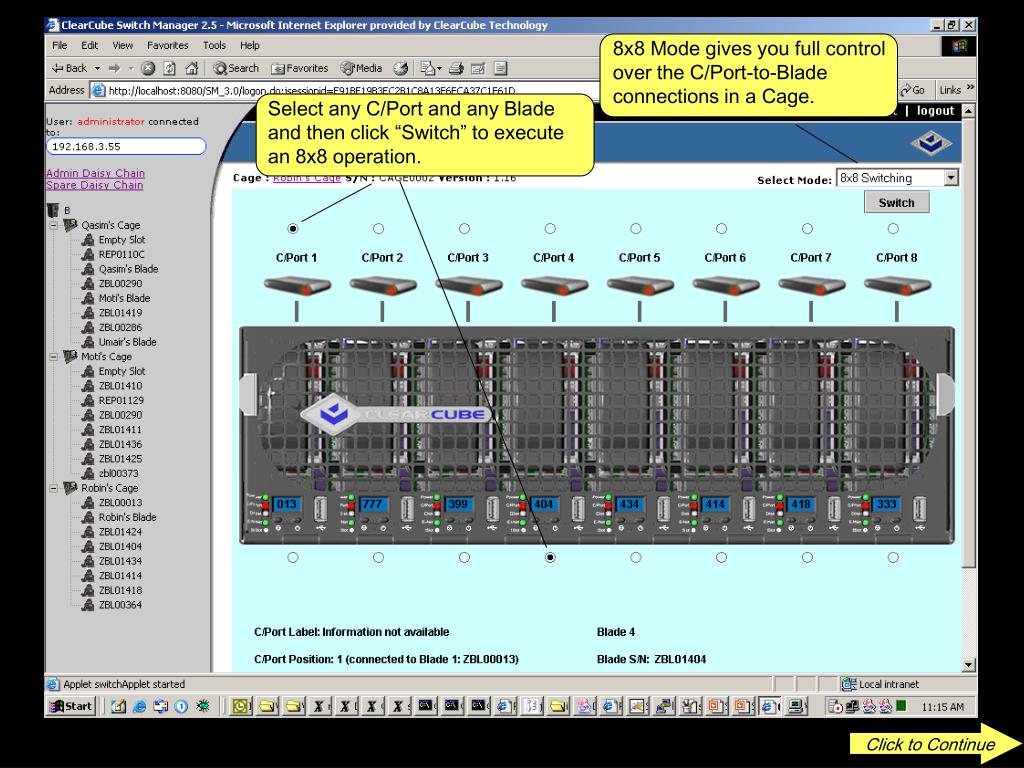
Task: Select ZBL01436 in Moti's Cage
Action: tap(120, 444)
